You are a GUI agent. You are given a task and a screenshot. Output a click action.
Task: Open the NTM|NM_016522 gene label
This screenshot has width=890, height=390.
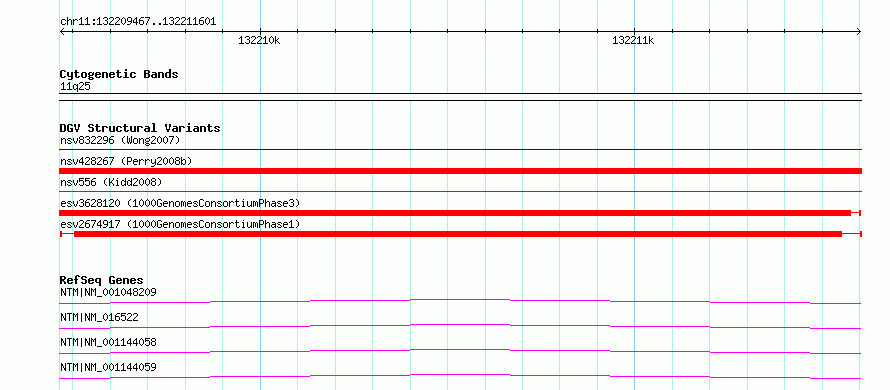[99, 317]
